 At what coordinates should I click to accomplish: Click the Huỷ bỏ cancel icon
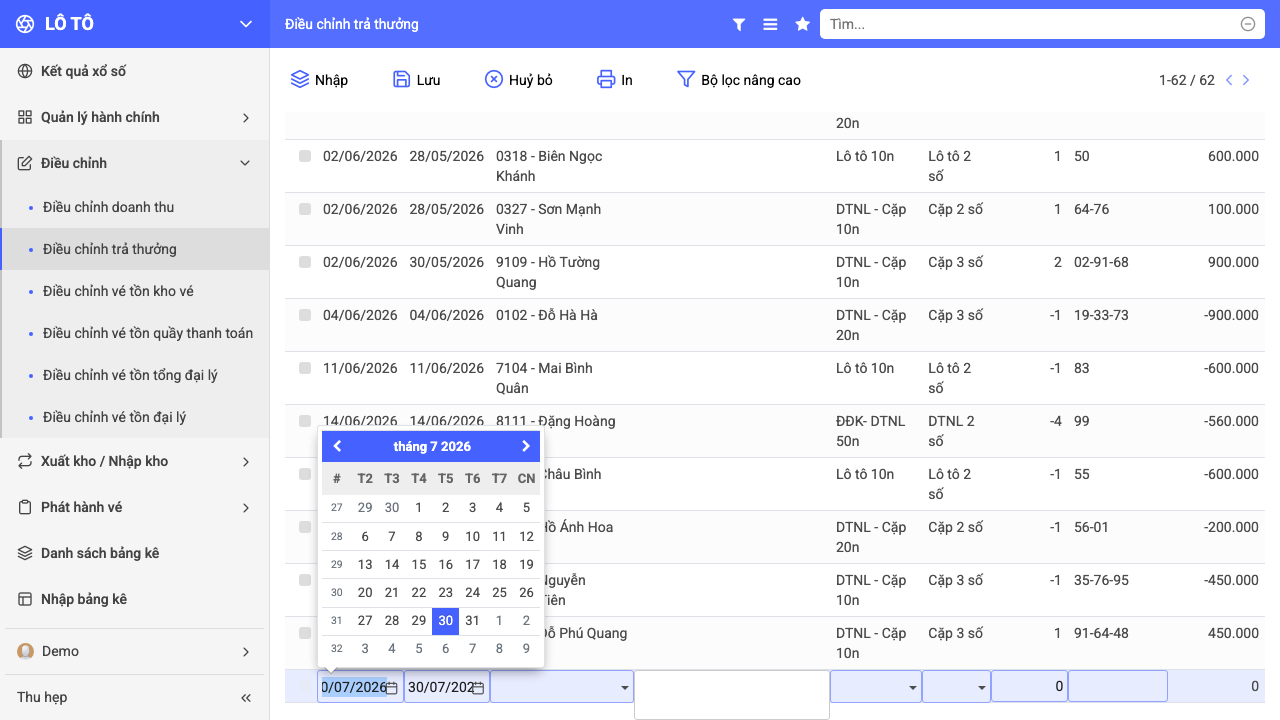coord(494,80)
